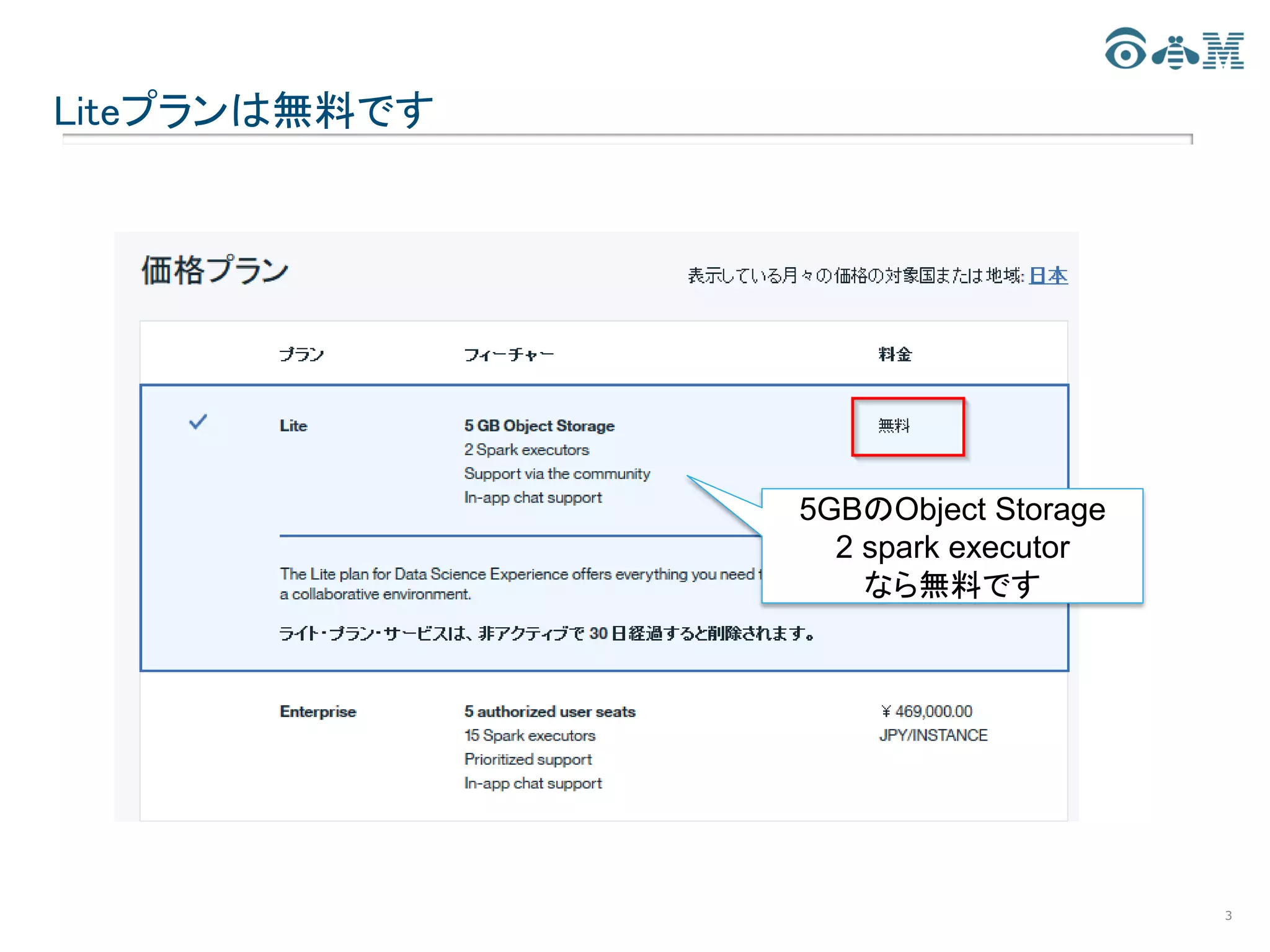Open the 日本 region link
Viewport: 1270px width, 952px height.
[1048, 275]
